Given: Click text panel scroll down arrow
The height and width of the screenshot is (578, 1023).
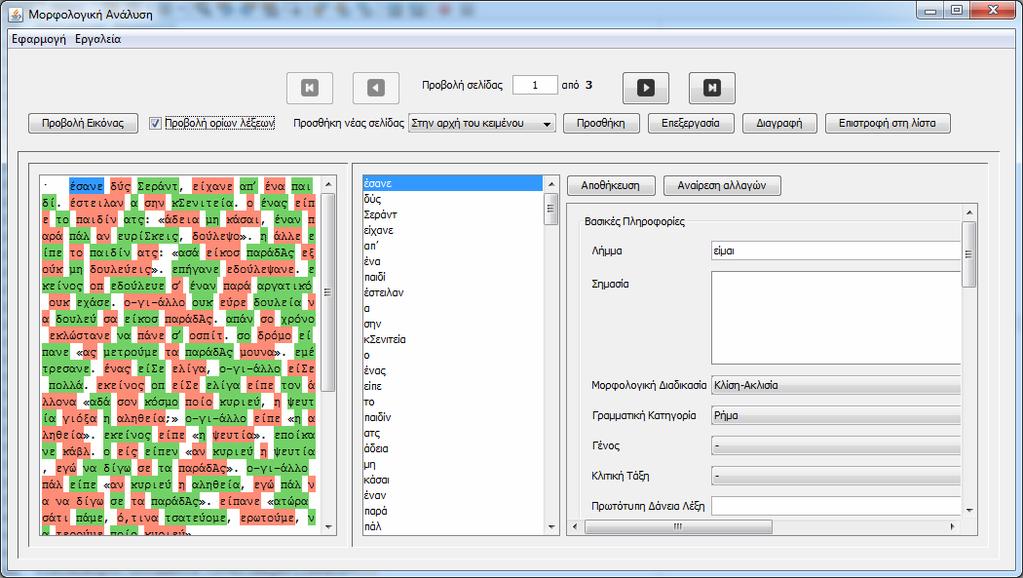Looking at the screenshot, I should 328,527.
